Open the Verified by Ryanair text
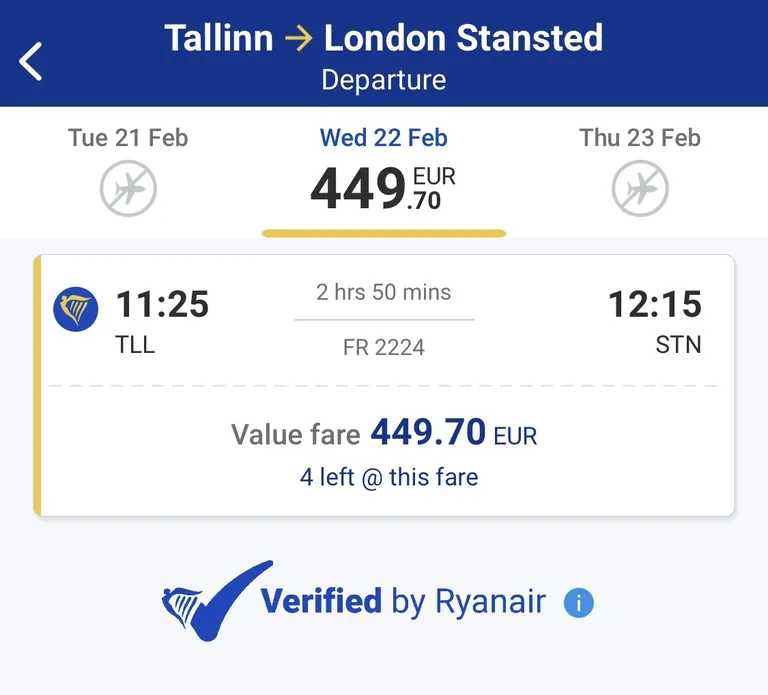768x695 pixels. [x=403, y=601]
